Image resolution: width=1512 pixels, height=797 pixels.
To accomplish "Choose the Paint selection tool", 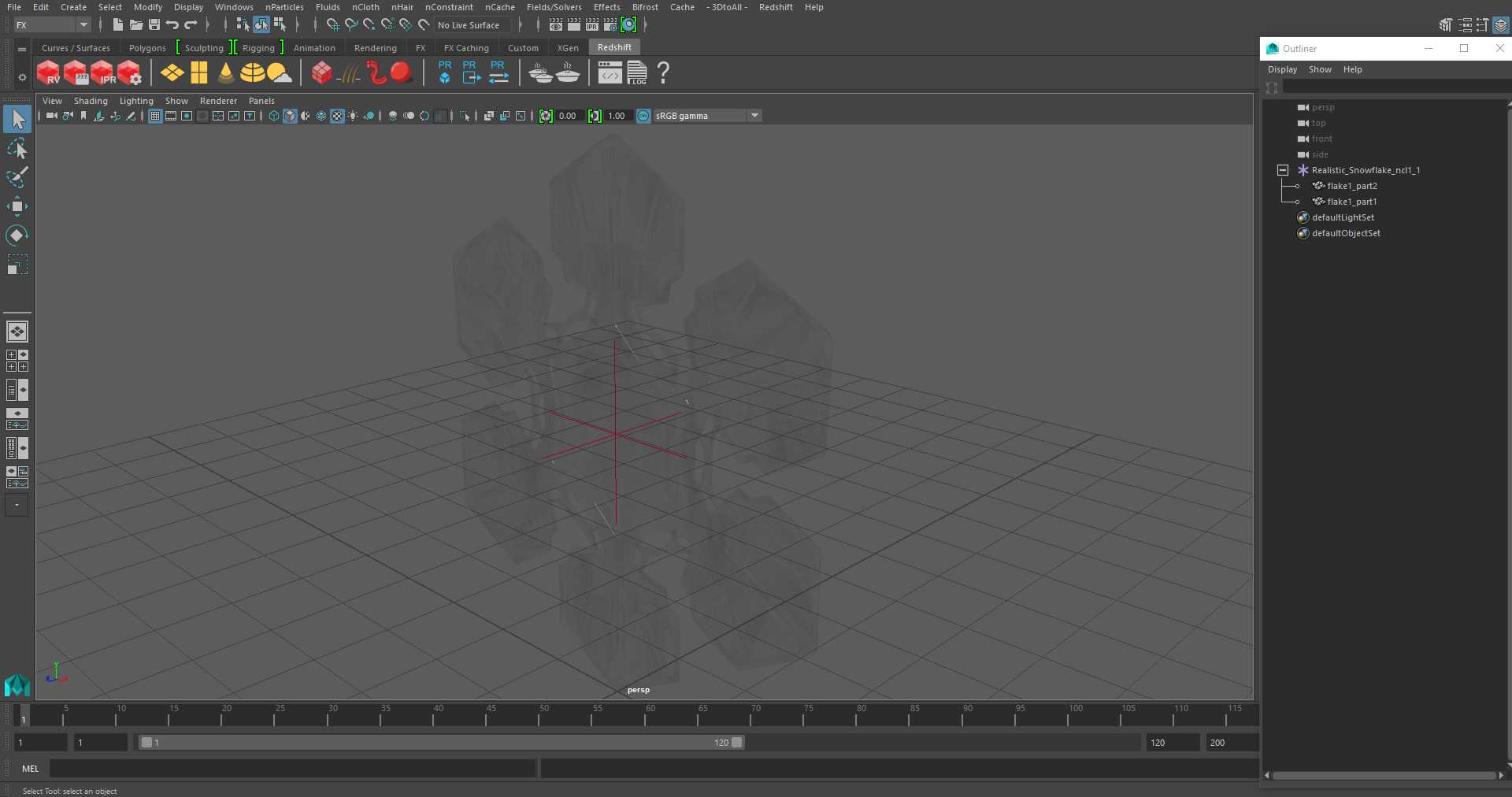I will coord(17,177).
